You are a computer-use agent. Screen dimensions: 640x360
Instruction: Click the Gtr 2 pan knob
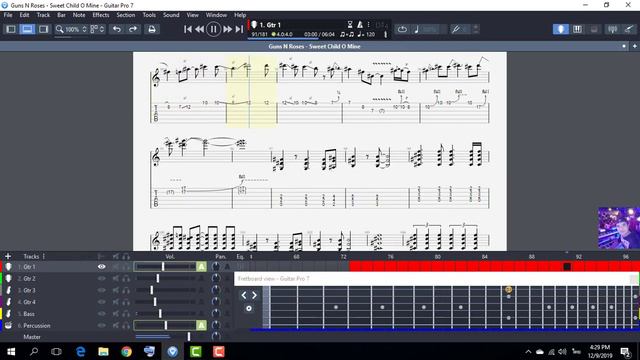click(216, 278)
